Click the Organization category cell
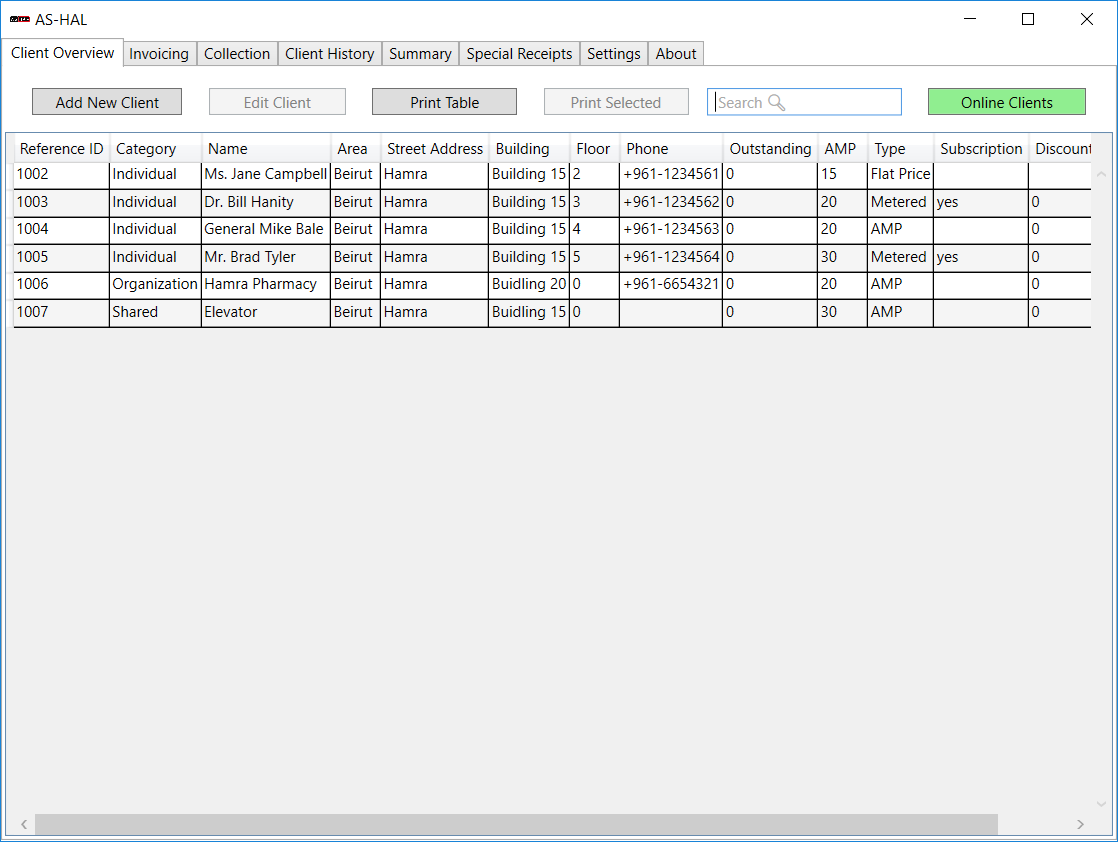Image resolution: width=1118 pixels, height=842 pixels. (x=155, y=284)
